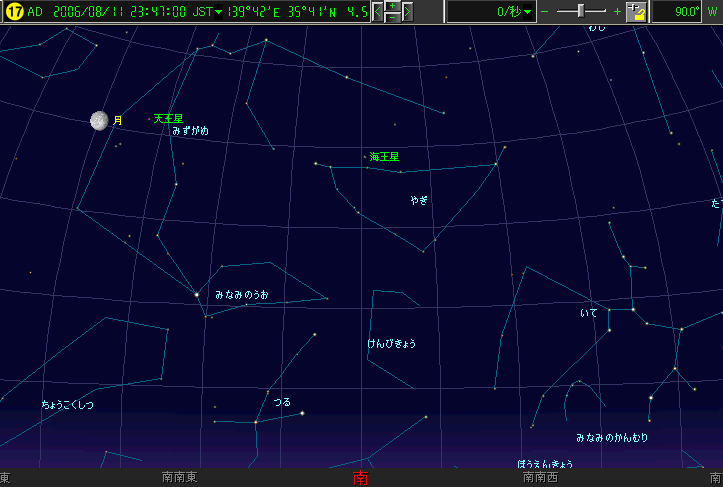
Task: Select the 南南西 direction label
Action: tap(541, 478)
